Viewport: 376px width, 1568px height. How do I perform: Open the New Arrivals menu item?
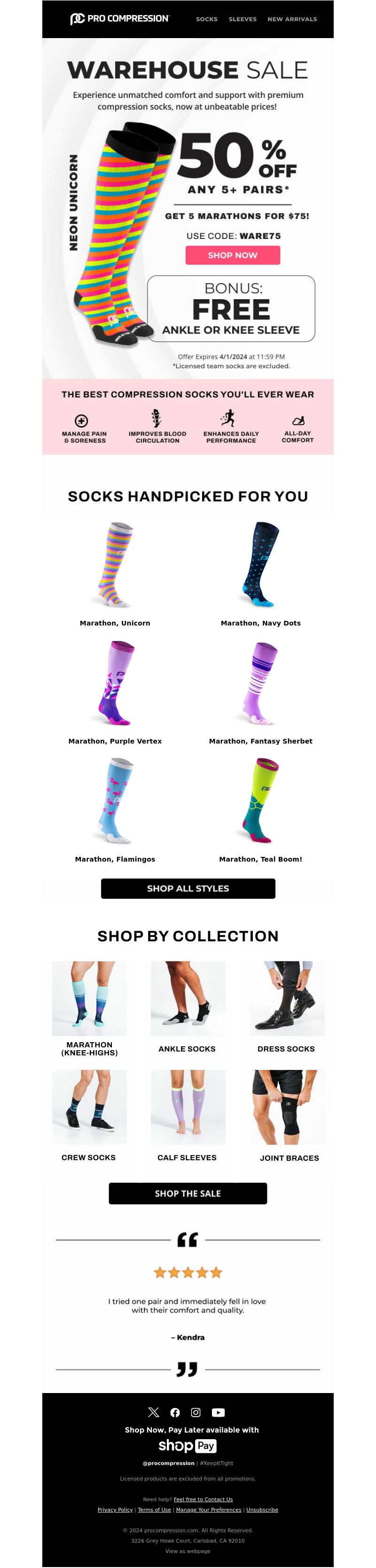tap(292, 19)
